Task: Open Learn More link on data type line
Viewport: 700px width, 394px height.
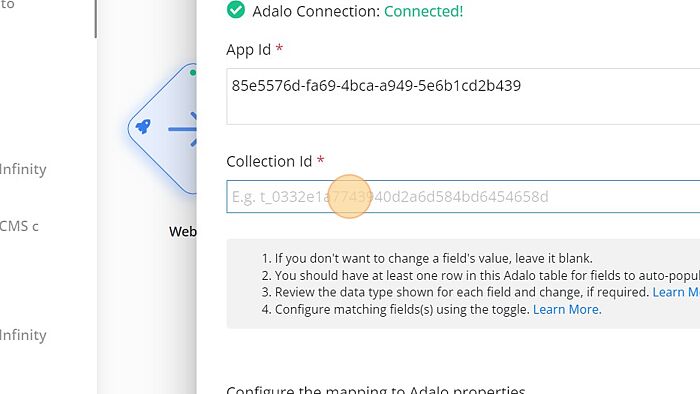Action: click(x=676, y=292)
